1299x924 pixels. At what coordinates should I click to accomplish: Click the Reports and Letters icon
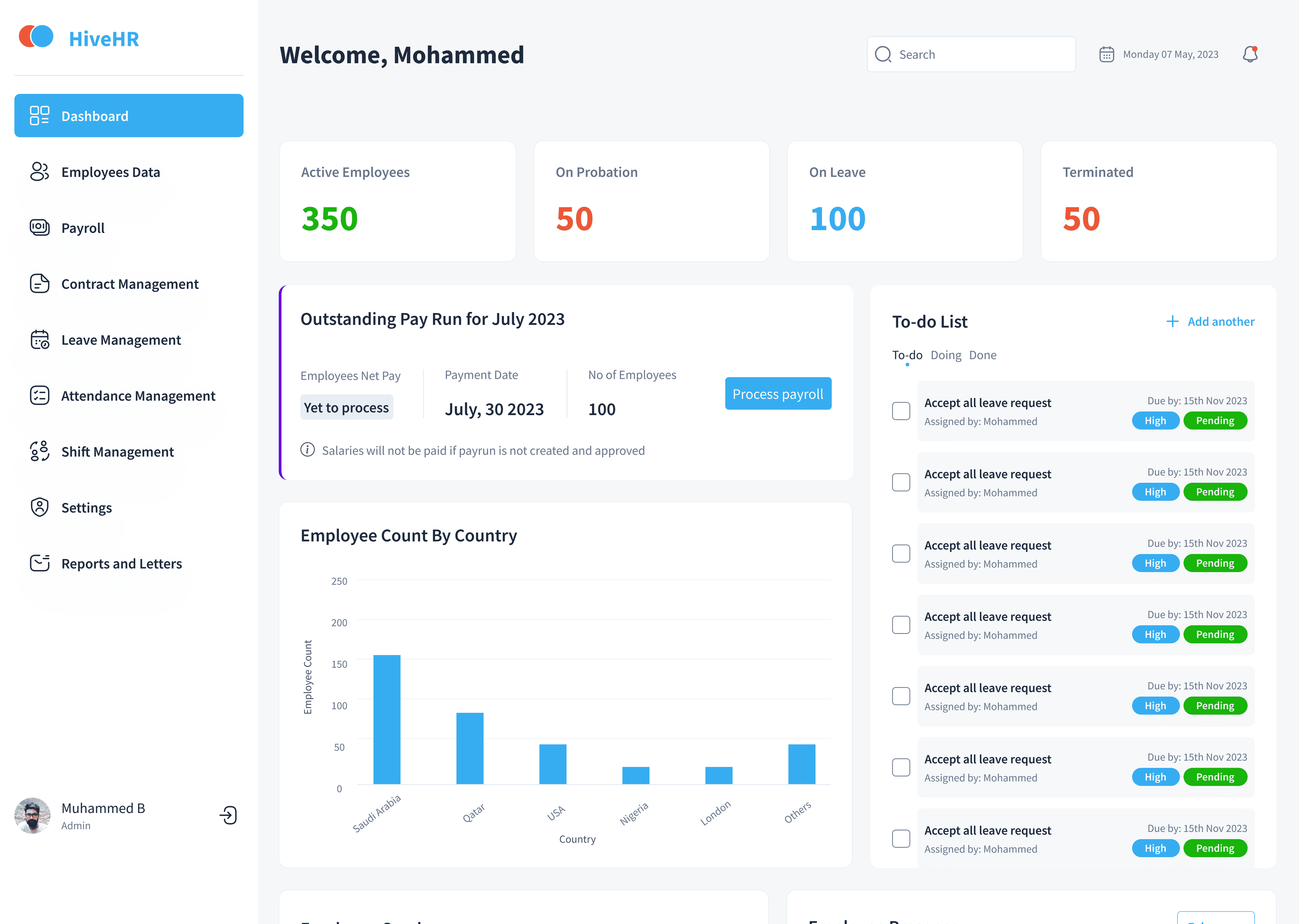point(39,563)
